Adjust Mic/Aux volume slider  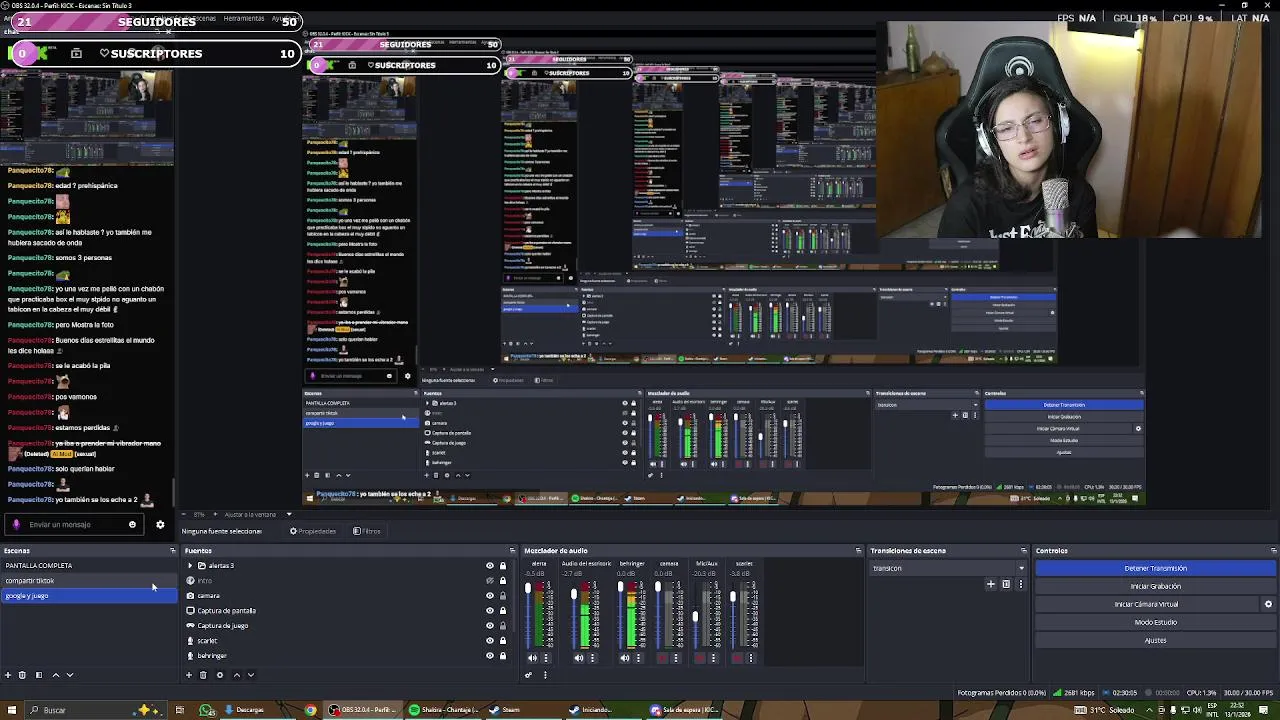[695, 614]
